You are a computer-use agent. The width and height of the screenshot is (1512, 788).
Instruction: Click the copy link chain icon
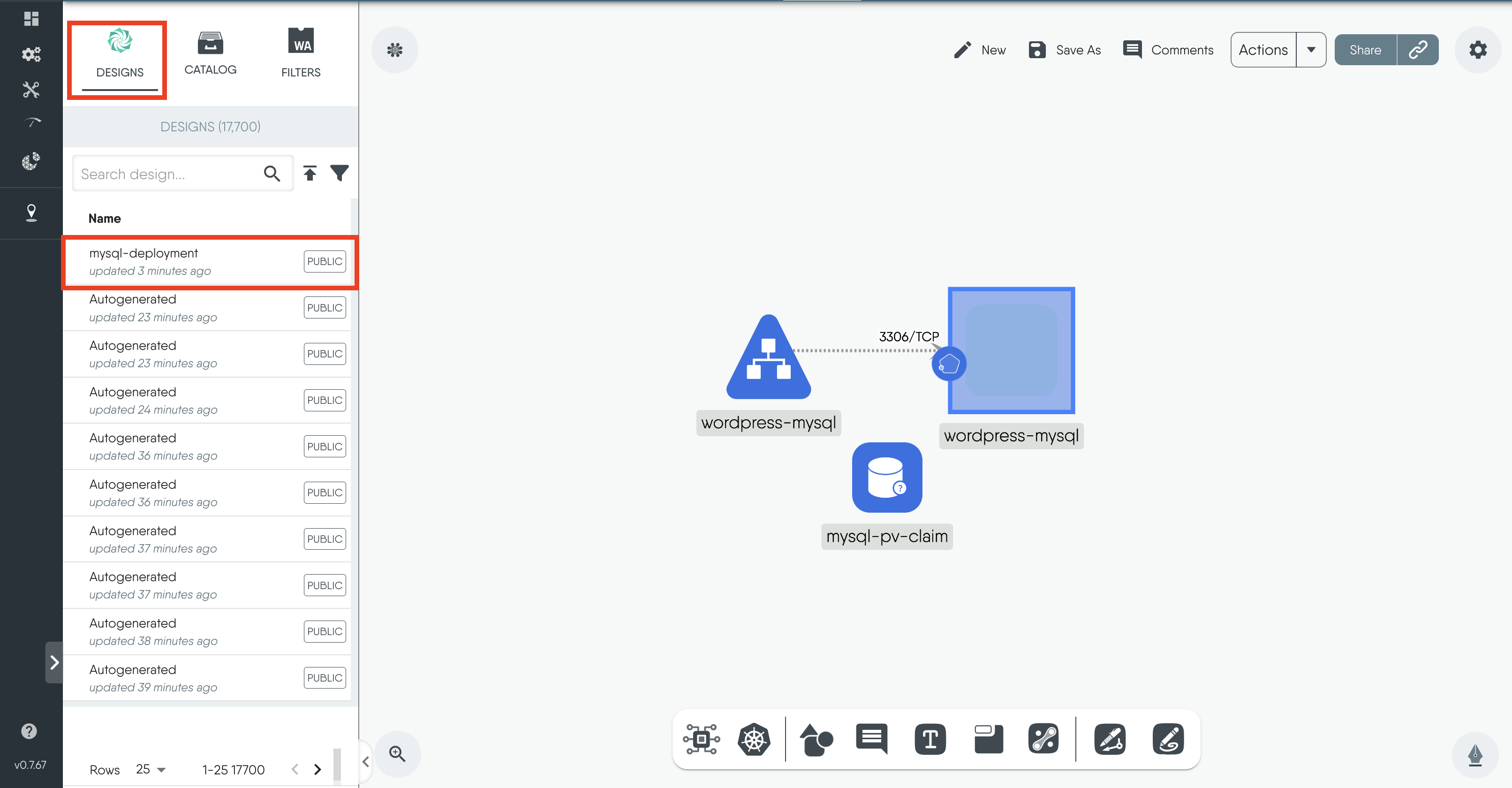coord(1417,50)
